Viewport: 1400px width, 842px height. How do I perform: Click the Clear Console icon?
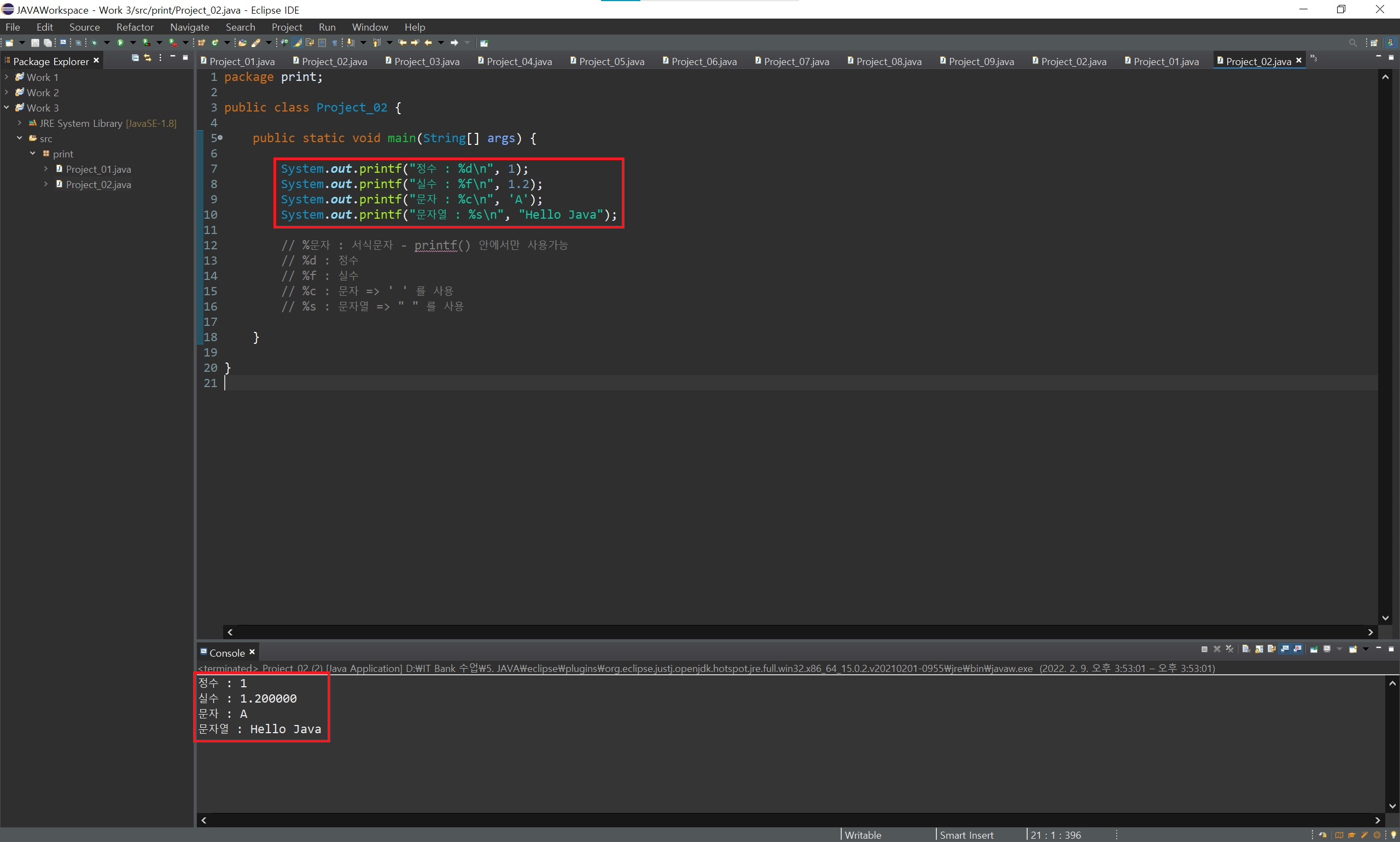point(1246,649)
